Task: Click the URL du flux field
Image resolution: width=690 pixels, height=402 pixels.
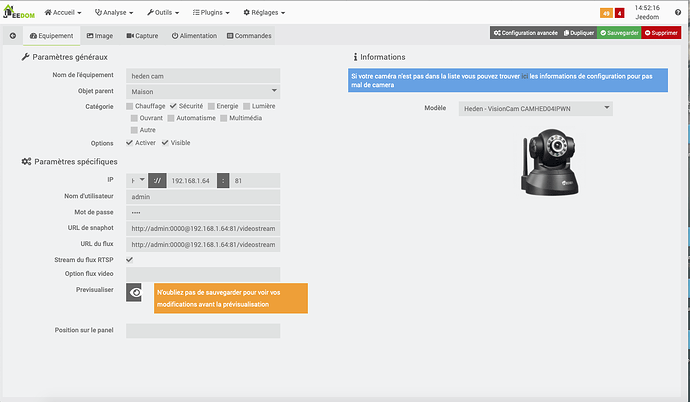Action: (x=203, y=244)
